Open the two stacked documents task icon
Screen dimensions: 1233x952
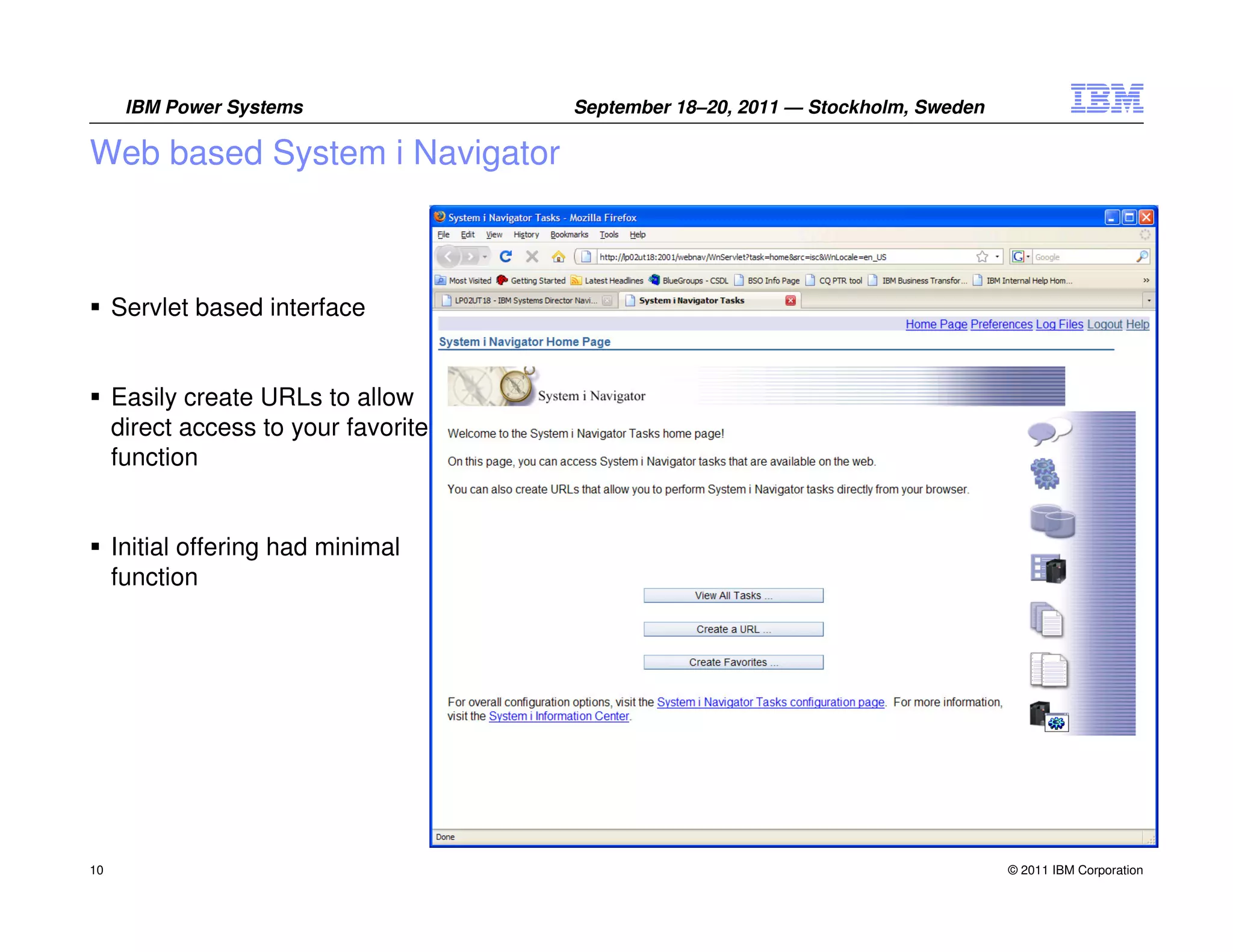1047,619
